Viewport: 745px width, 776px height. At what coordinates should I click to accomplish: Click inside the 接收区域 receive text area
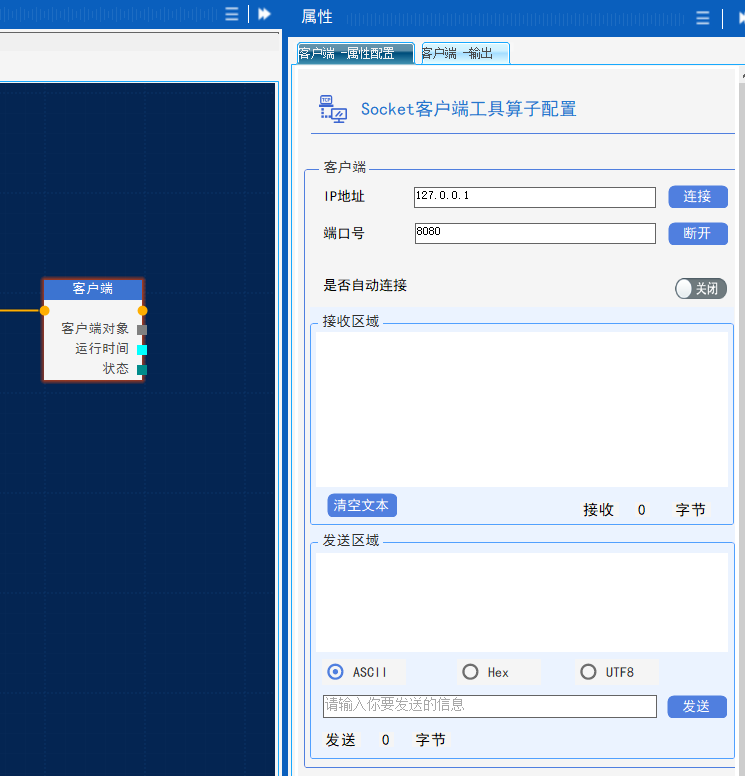tap(522, 409)
